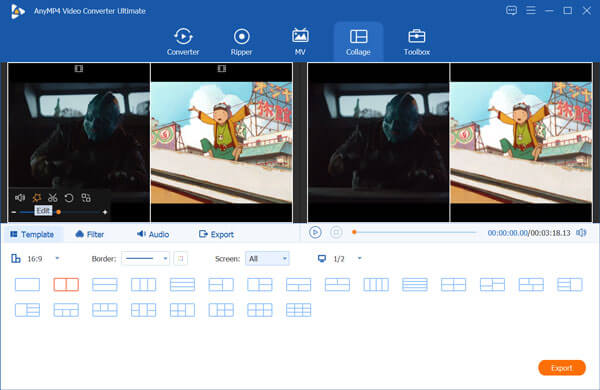The height and width of the screenshot is (390, 600).
Task: Choose the three vertical columns template
Action: pos(143,284)
